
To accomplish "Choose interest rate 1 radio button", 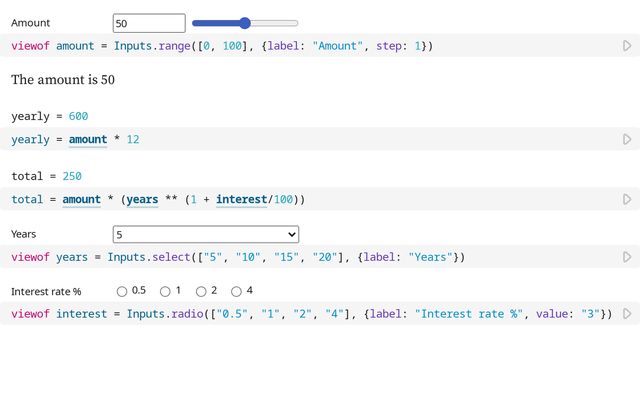I will 166,291.
